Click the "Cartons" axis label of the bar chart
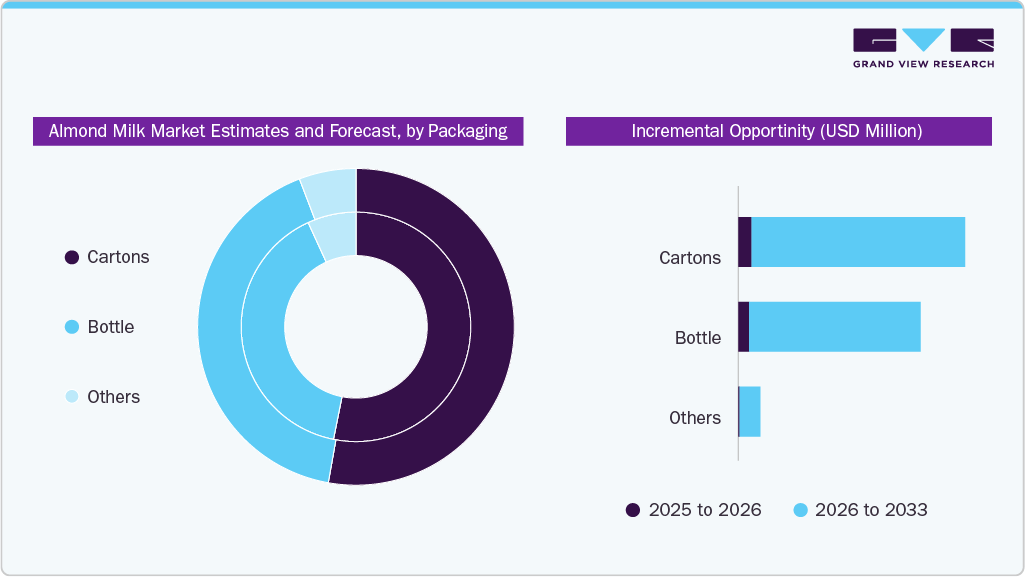This screenshot has height=577, width=1025. coord(690,258)
